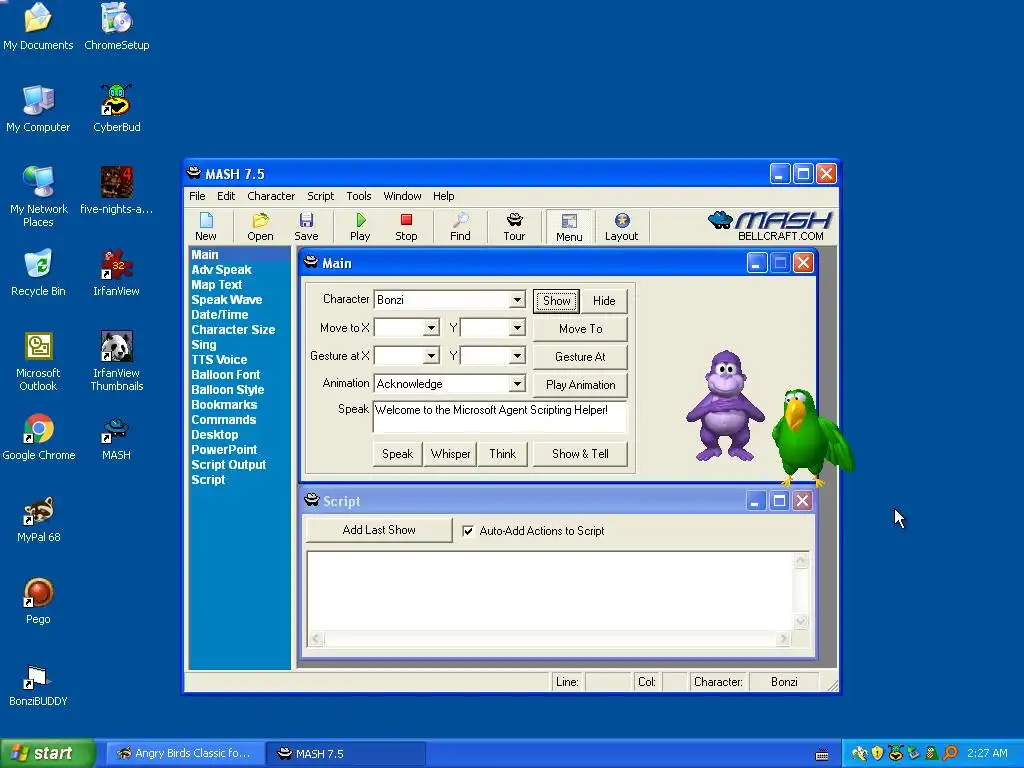Select the My Documents desktop icon
The width and height of the screenshot is (1024, 768).
coord(38,27)
